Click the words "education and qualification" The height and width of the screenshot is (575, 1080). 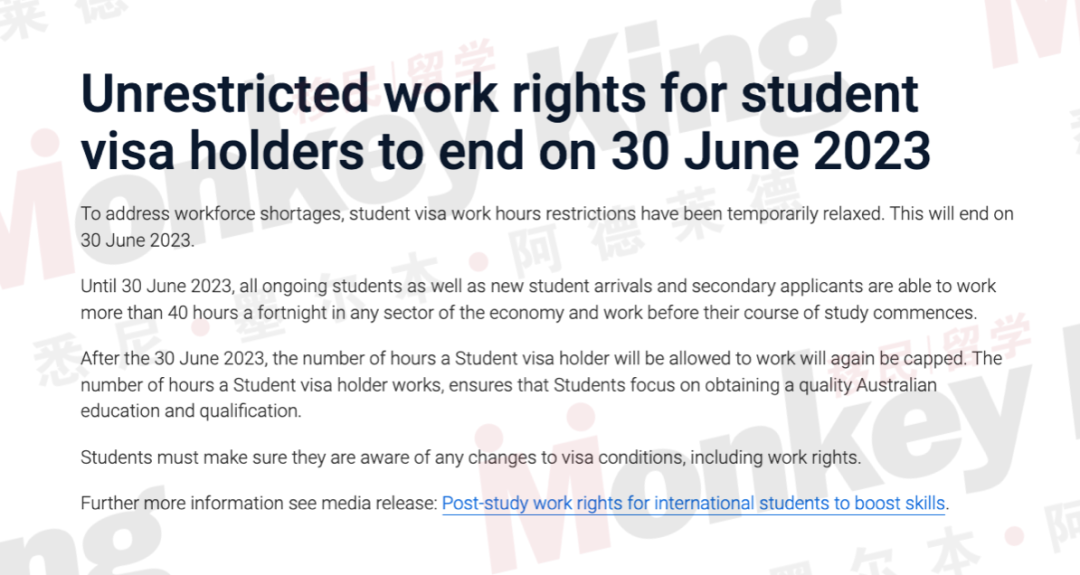point(191,411)
